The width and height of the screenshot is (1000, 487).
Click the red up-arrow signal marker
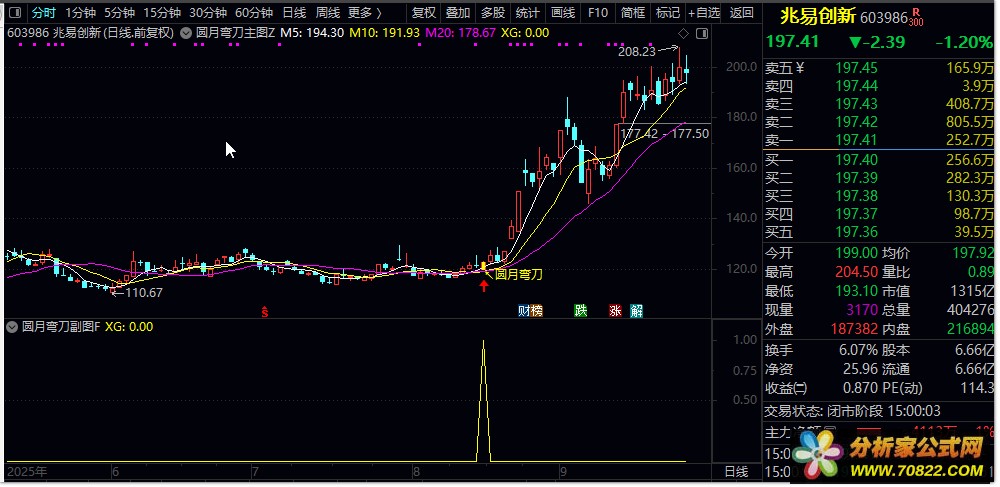click(x=484, y=286)
